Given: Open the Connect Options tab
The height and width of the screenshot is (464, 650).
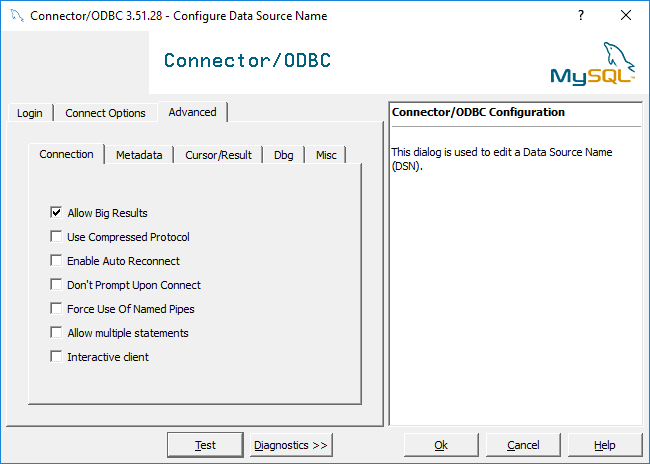Looking at the screenshot, I should tap(105, 113).
